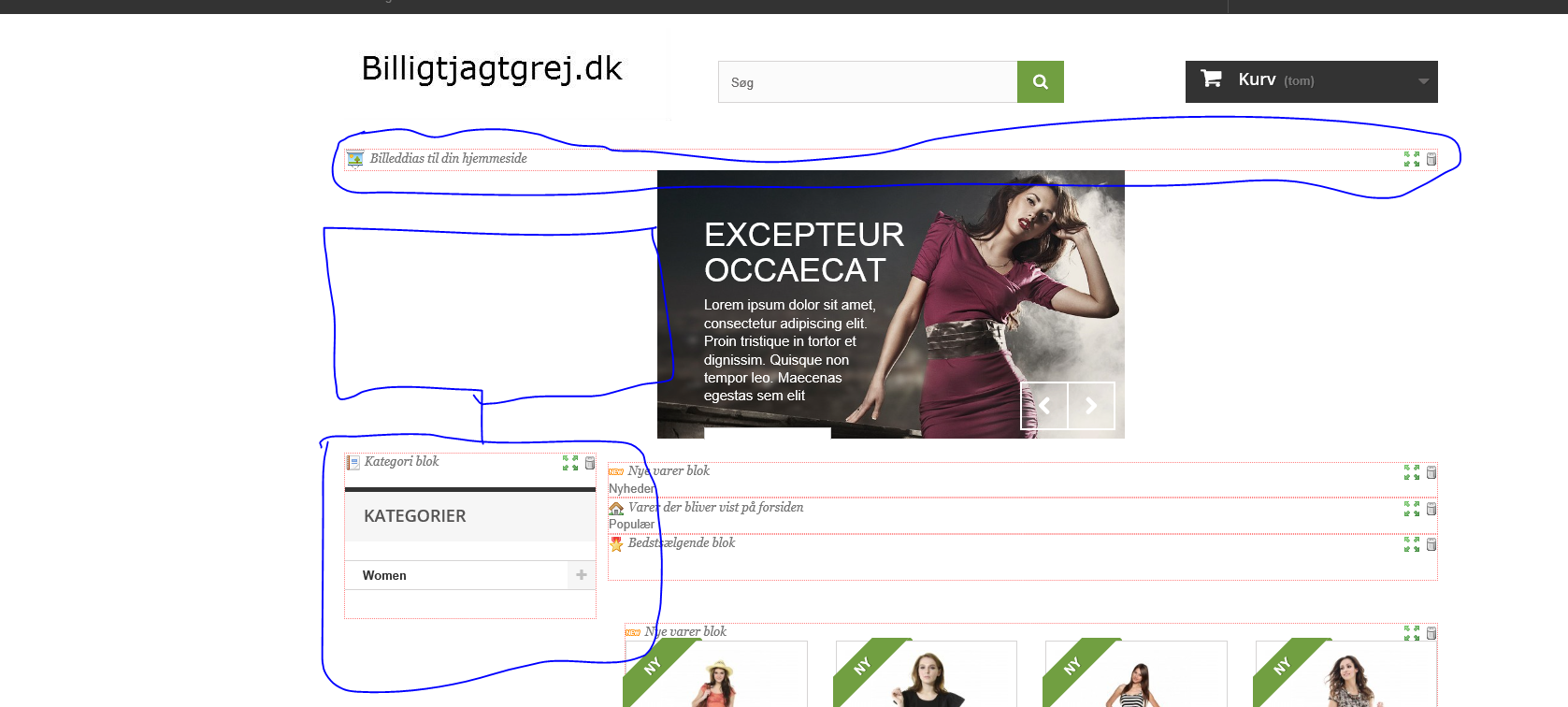The width and height of the screenshot is (1568, 707).
Task: Show the next slide in image slider
Action: click(x=1091, y=405)
